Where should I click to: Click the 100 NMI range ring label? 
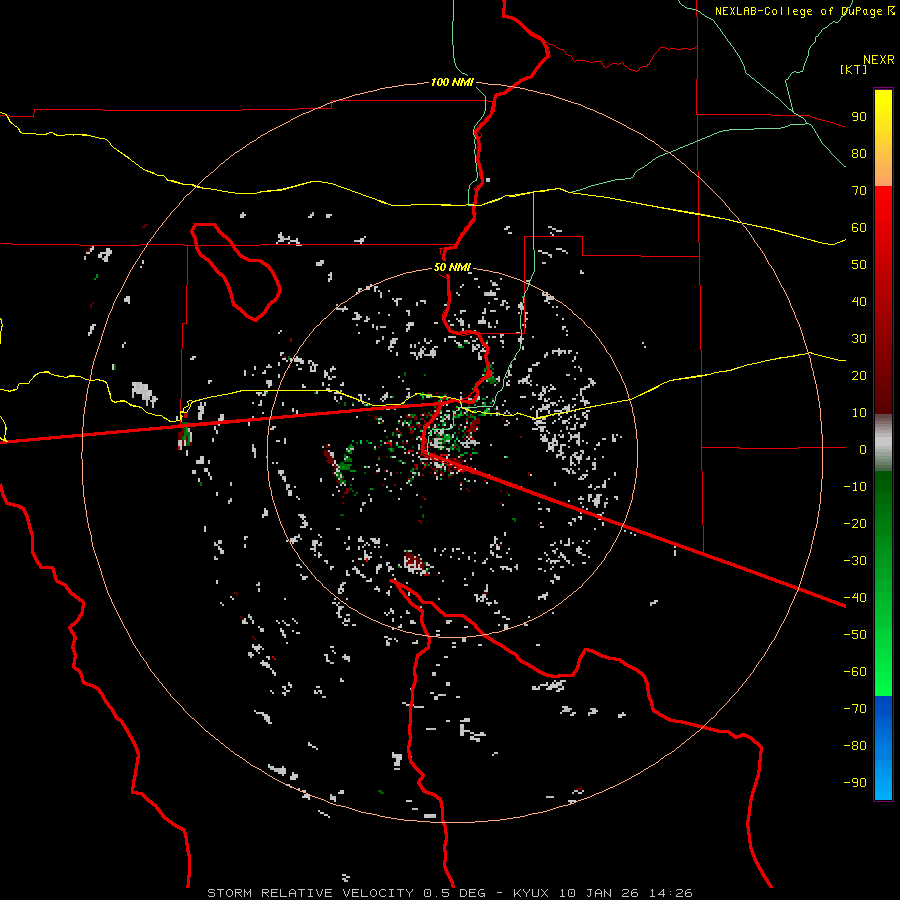(x=452, y=82)
